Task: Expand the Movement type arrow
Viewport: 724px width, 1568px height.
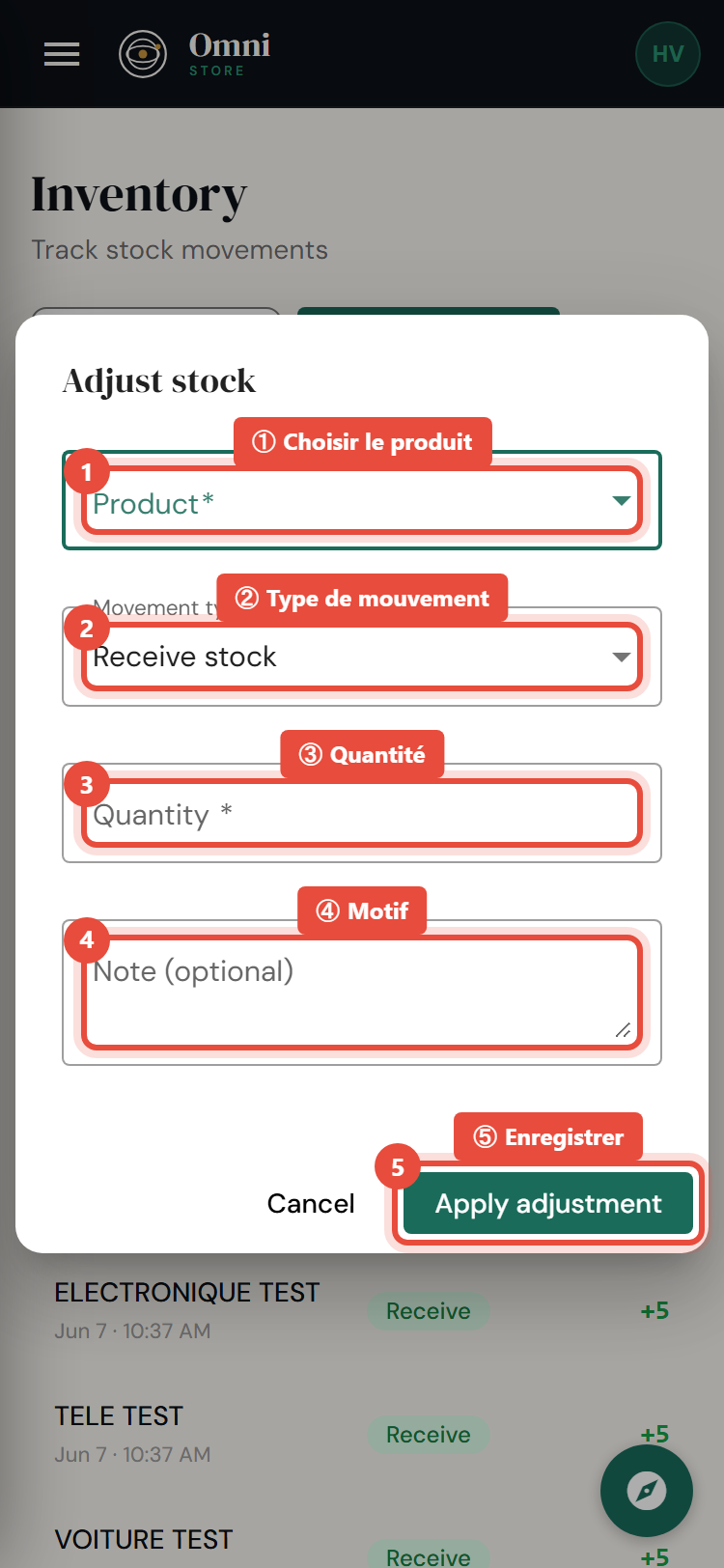Action: 622,657
